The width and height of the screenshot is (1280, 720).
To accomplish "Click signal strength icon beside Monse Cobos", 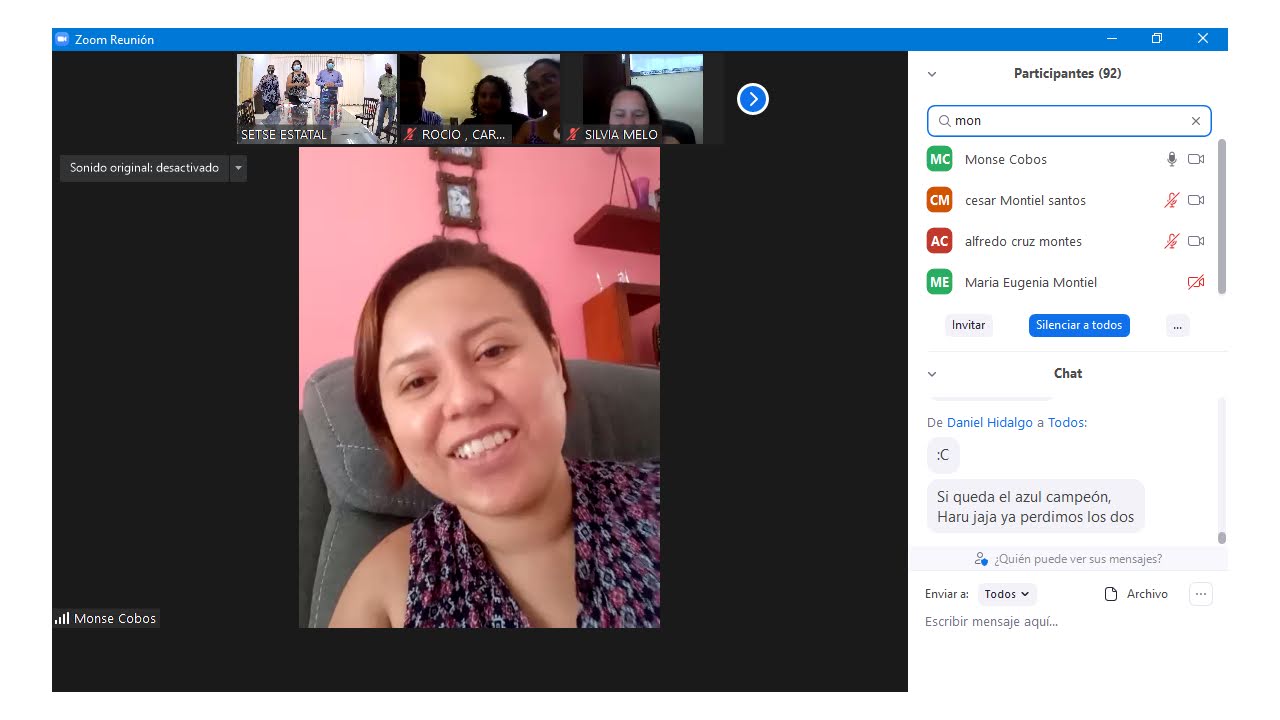I will [62, 618].
